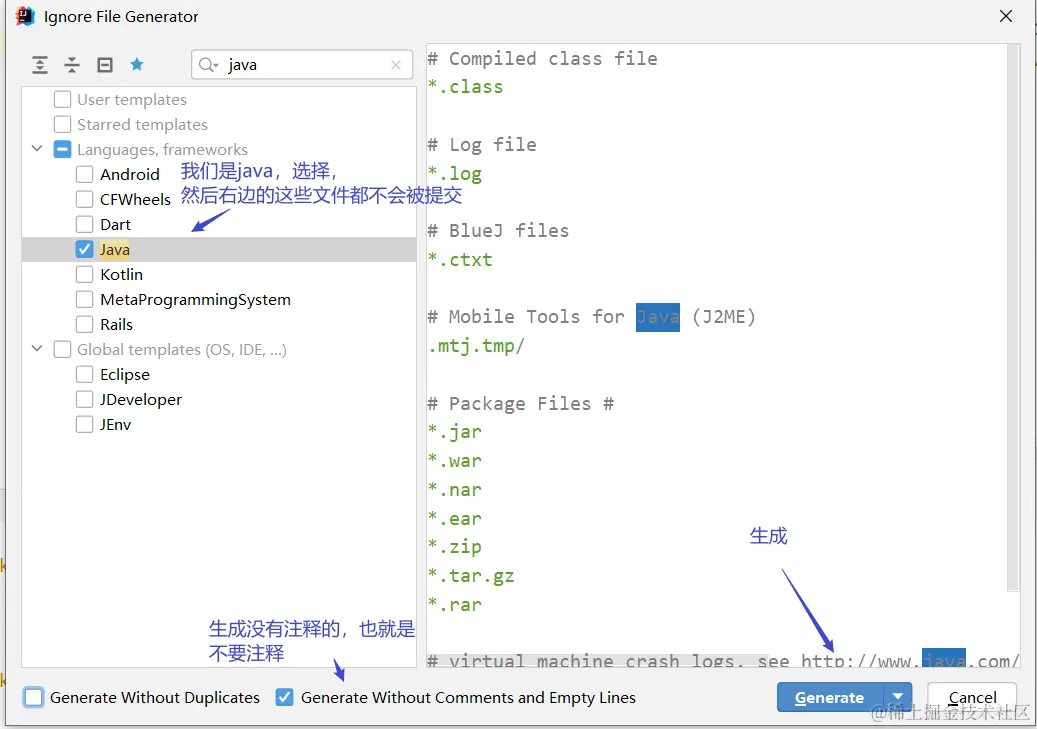This screenshot has height=729, width=1037.
Task: Select the Android row label
Action: (130, 175)
